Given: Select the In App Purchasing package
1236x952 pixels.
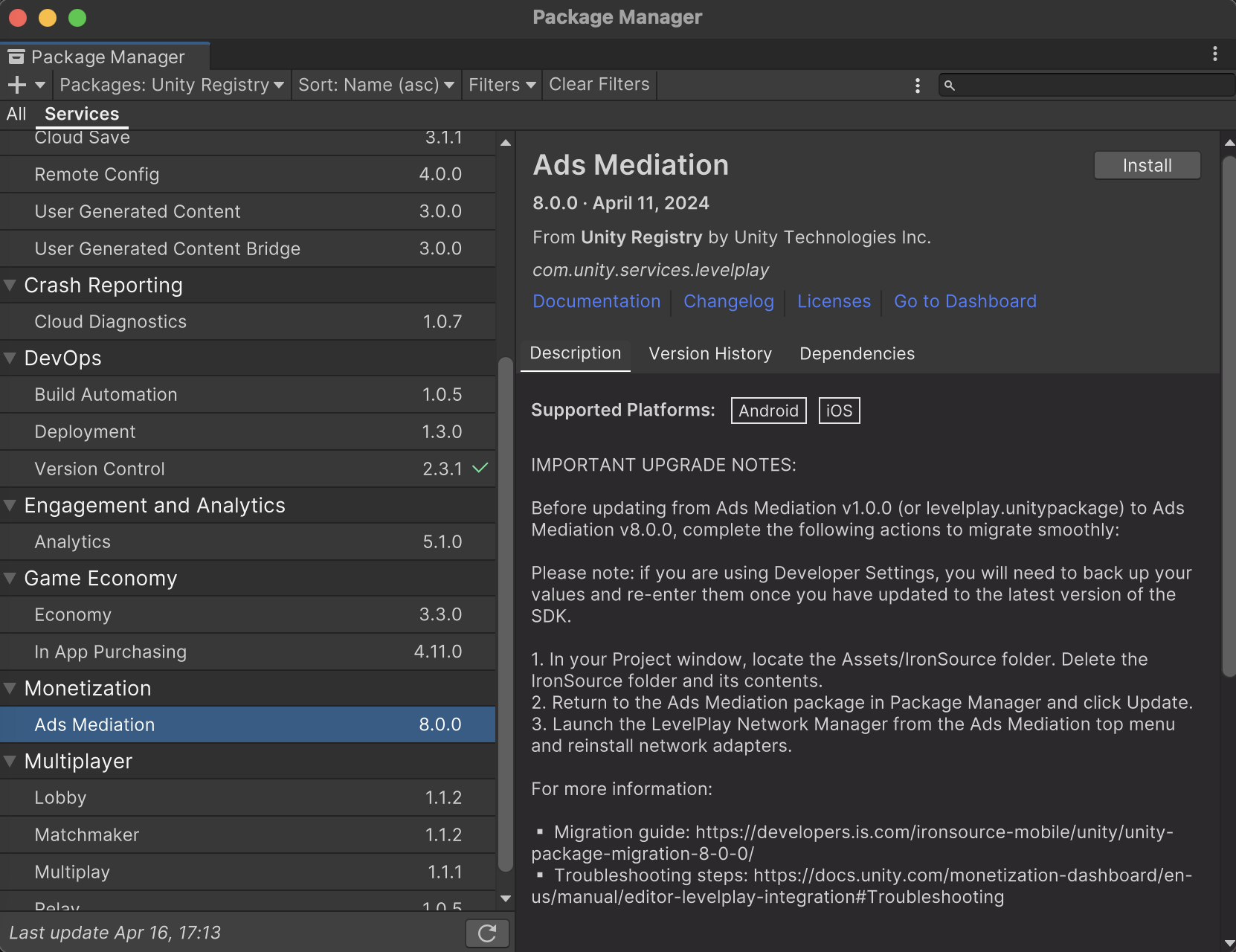Looking at the screenshot, I should pyautogui.click(x=248, y=652).
